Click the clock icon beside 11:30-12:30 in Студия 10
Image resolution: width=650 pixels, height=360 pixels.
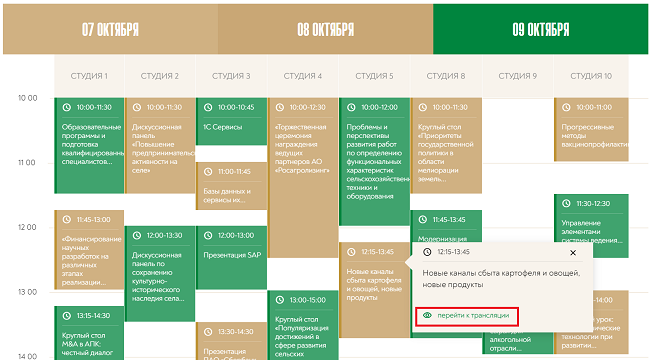(x=566, y=204)
